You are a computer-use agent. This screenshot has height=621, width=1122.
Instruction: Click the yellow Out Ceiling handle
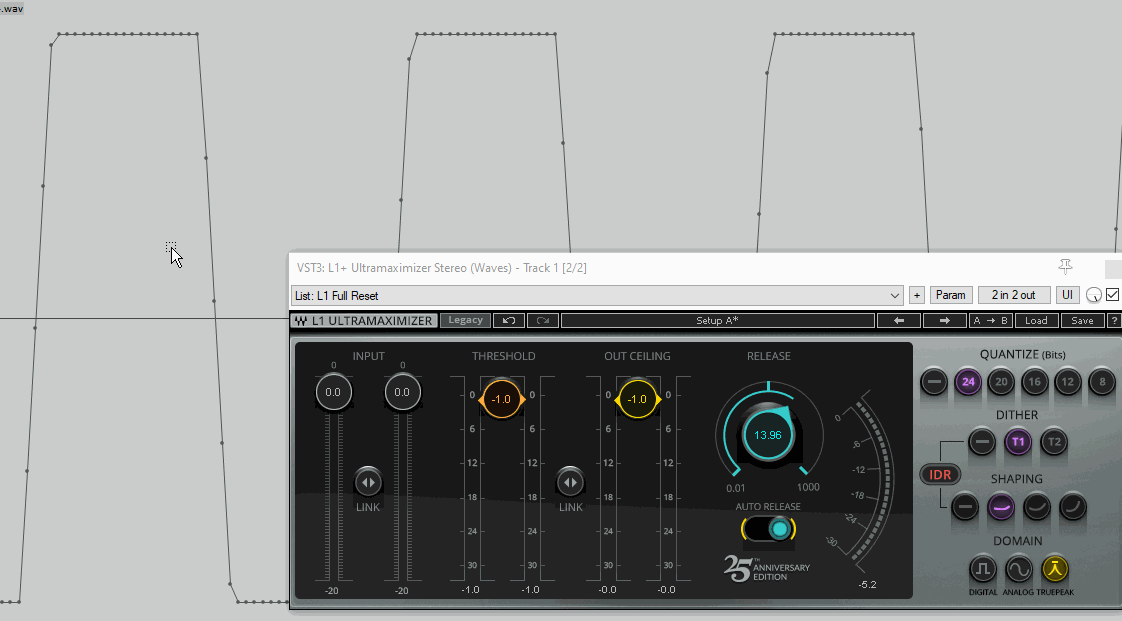click(x=637, y=399)
